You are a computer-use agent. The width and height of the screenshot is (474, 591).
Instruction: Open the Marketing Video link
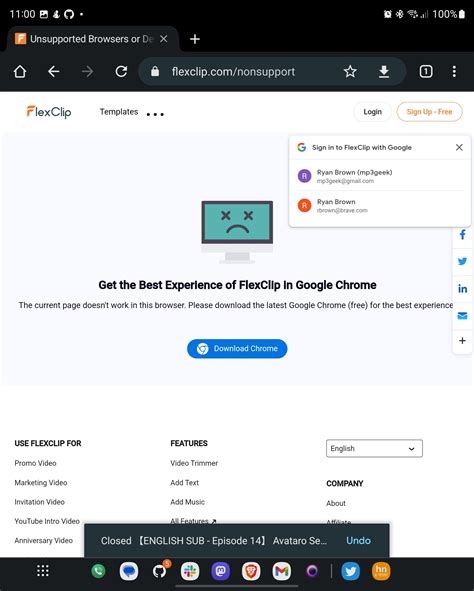point(41,483)
